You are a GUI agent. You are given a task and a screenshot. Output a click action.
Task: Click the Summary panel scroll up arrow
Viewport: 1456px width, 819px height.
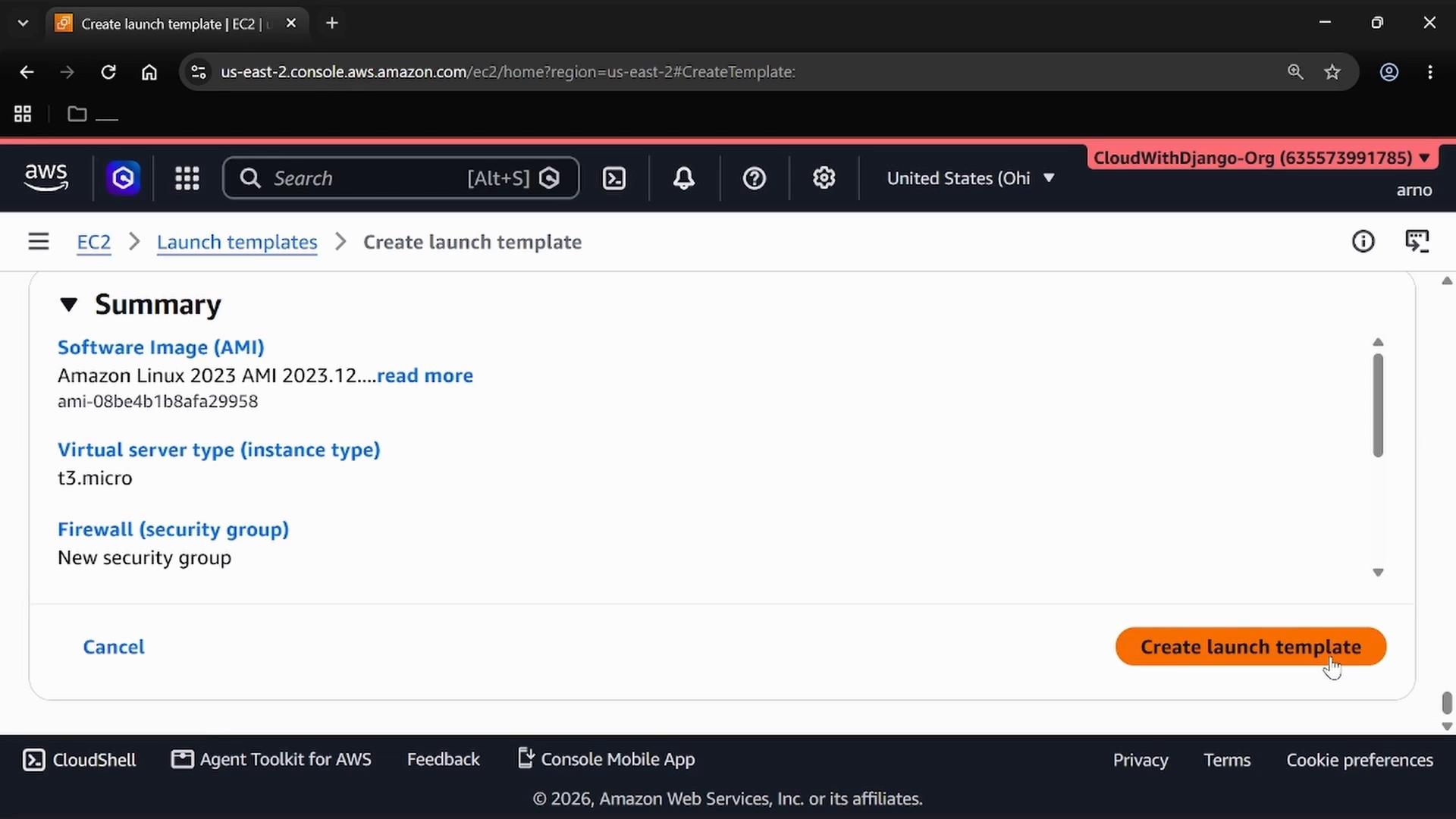point(1378,342)
